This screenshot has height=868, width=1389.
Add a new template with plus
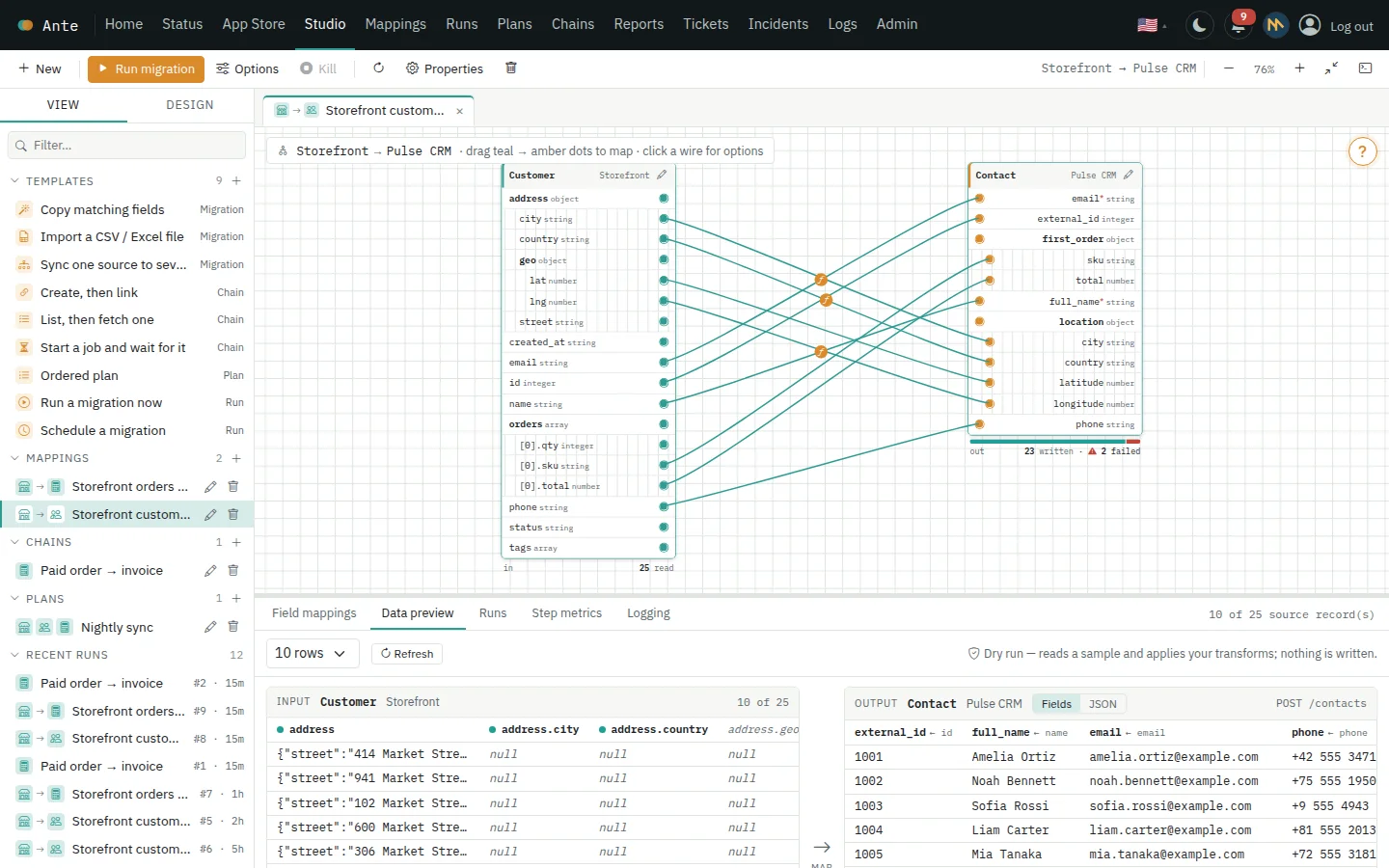coord(236,181)
